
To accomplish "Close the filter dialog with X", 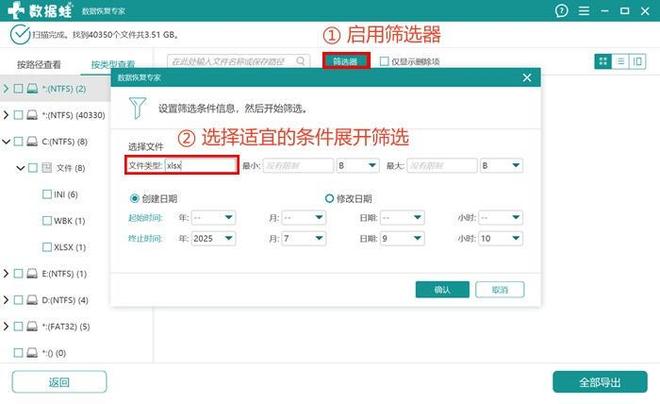I will [527, 77].
